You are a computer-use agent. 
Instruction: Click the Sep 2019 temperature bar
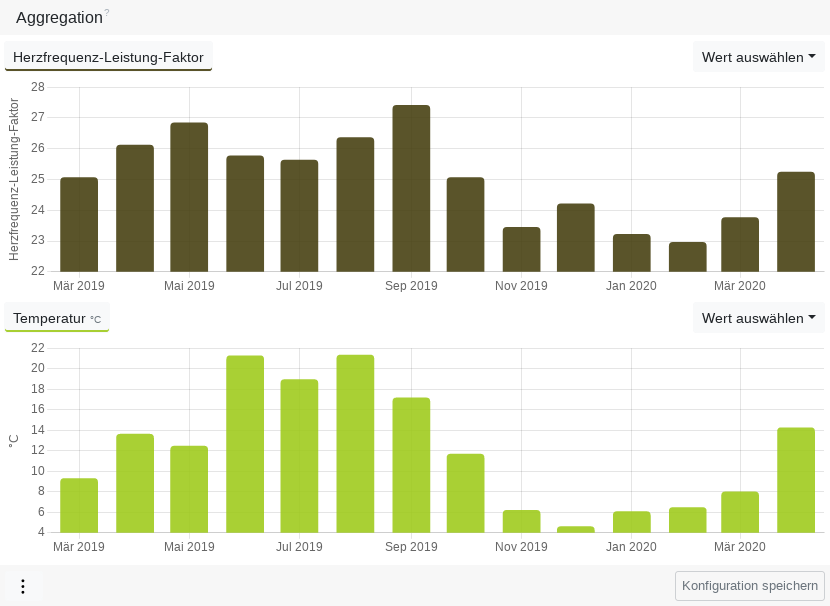[x=411, y=465]
